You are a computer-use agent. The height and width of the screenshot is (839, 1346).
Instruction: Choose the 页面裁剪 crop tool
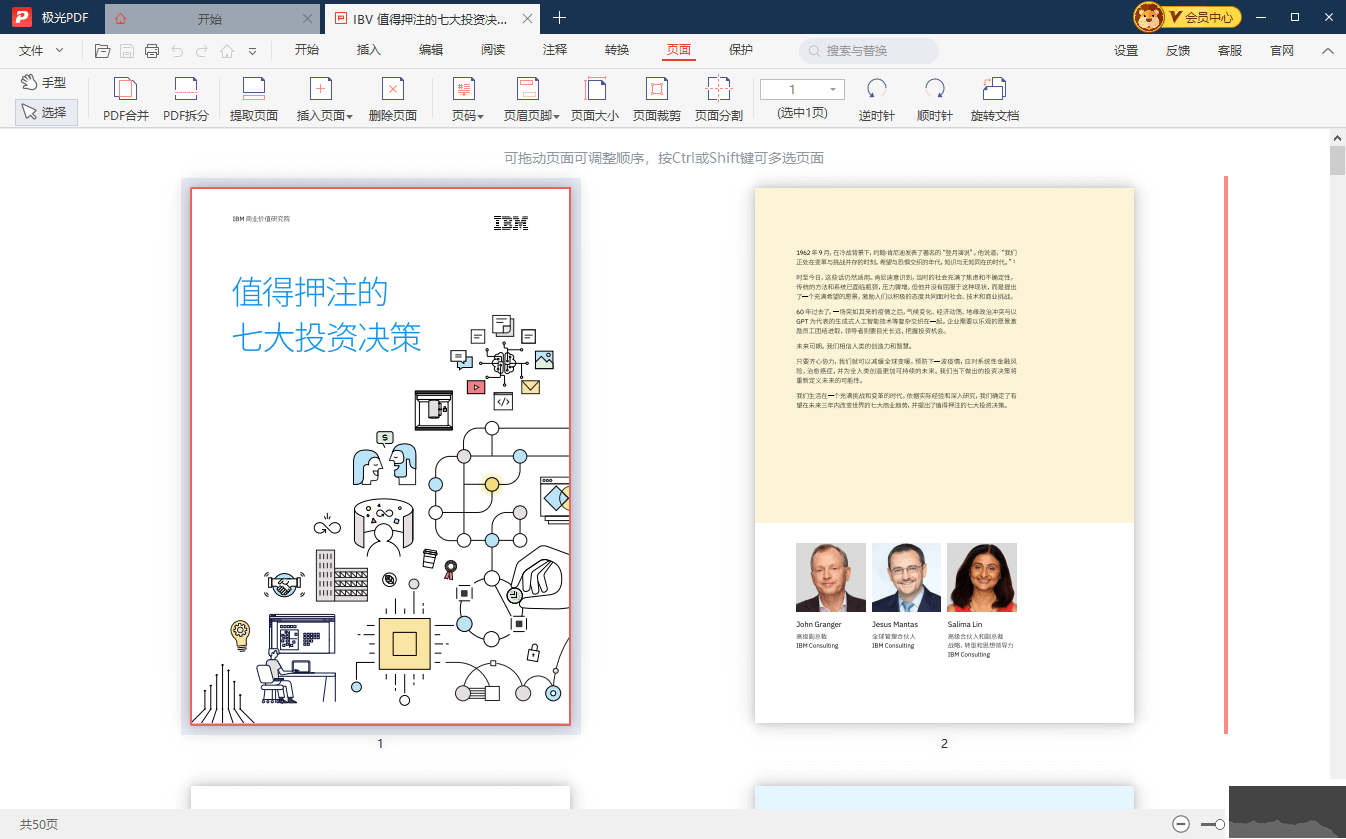tap(657, 100)
